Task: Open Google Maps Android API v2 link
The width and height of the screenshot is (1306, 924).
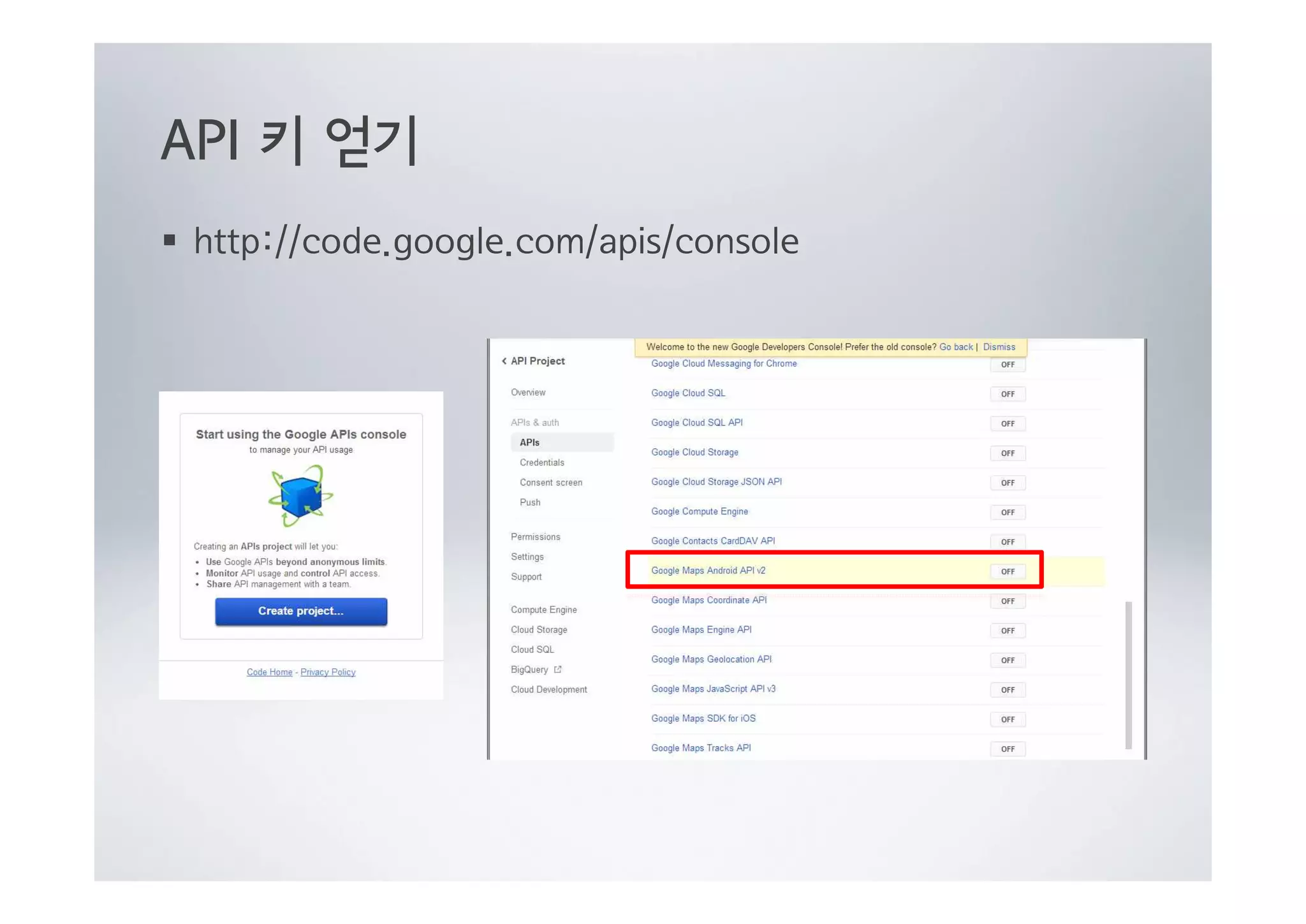Action: pos(708,570)
